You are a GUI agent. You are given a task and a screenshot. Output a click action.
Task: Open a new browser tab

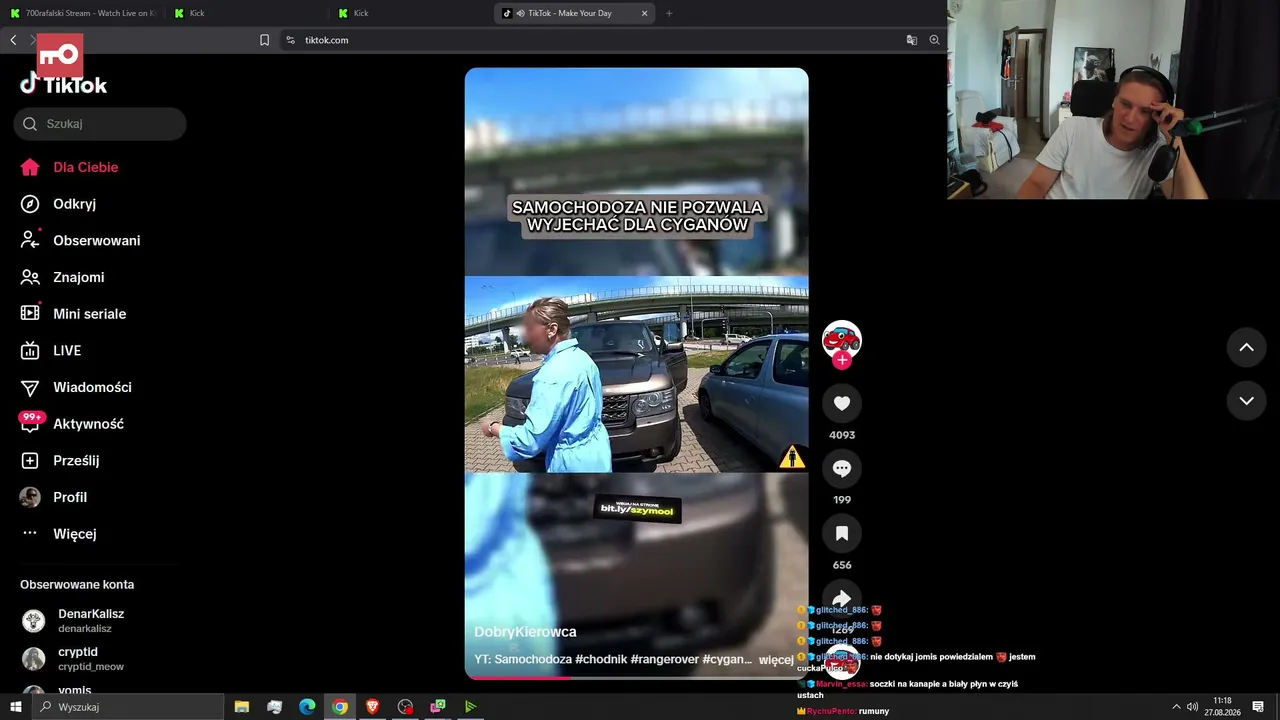click(x=669, y=13)
